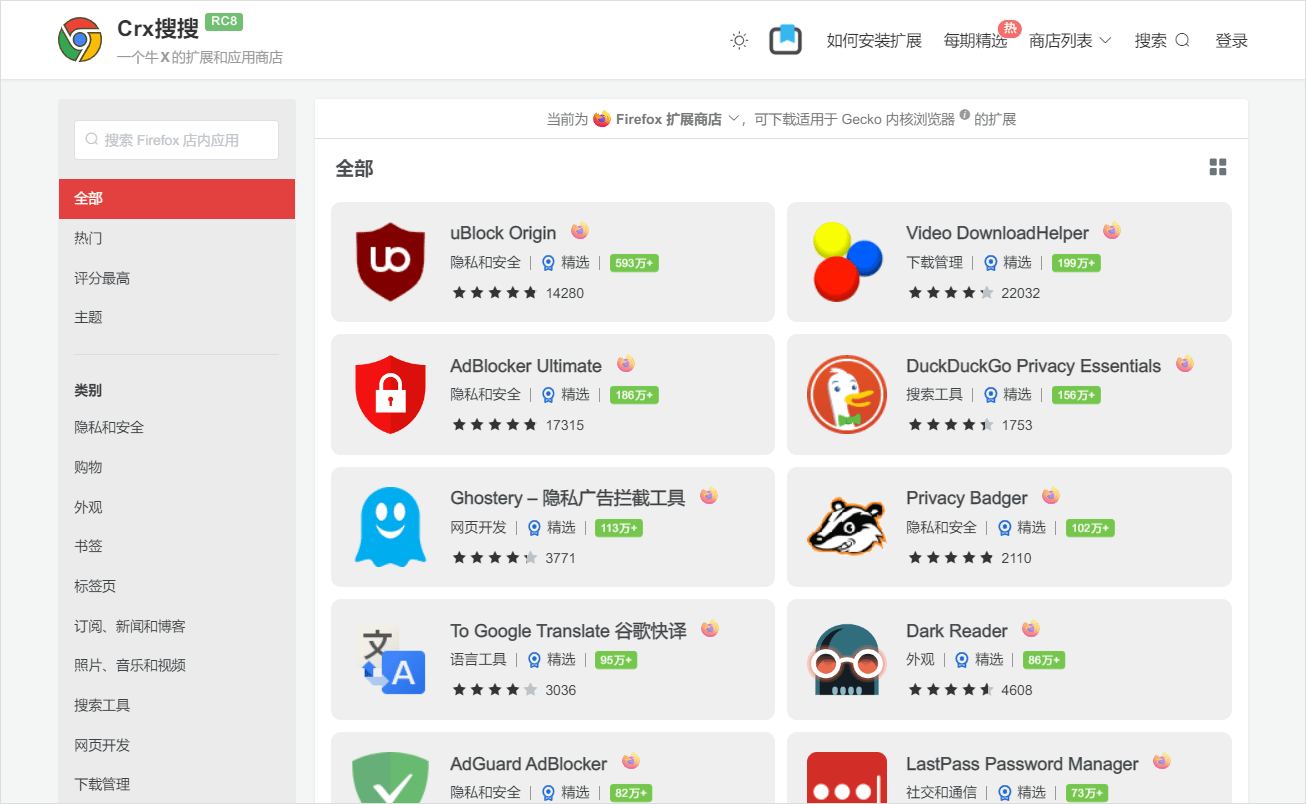The width and height of the screenshot is (1306, 804).
Task: Open the Ghostery blue ghost icon
Action: coord(391,527)
